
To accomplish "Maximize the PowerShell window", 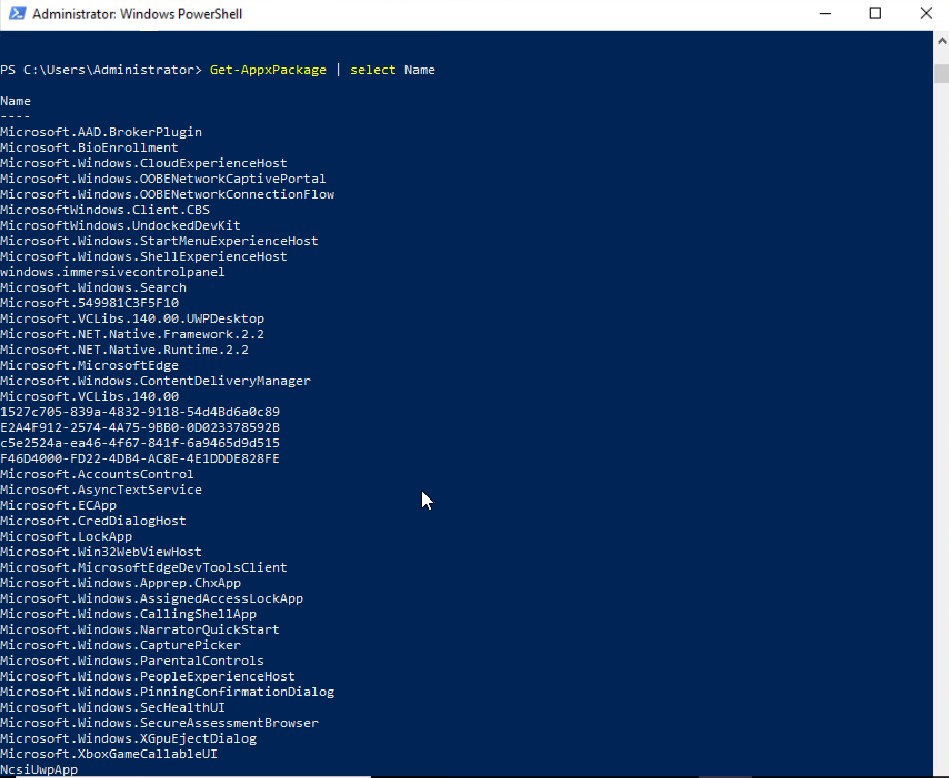I will [x=875, y=13].
